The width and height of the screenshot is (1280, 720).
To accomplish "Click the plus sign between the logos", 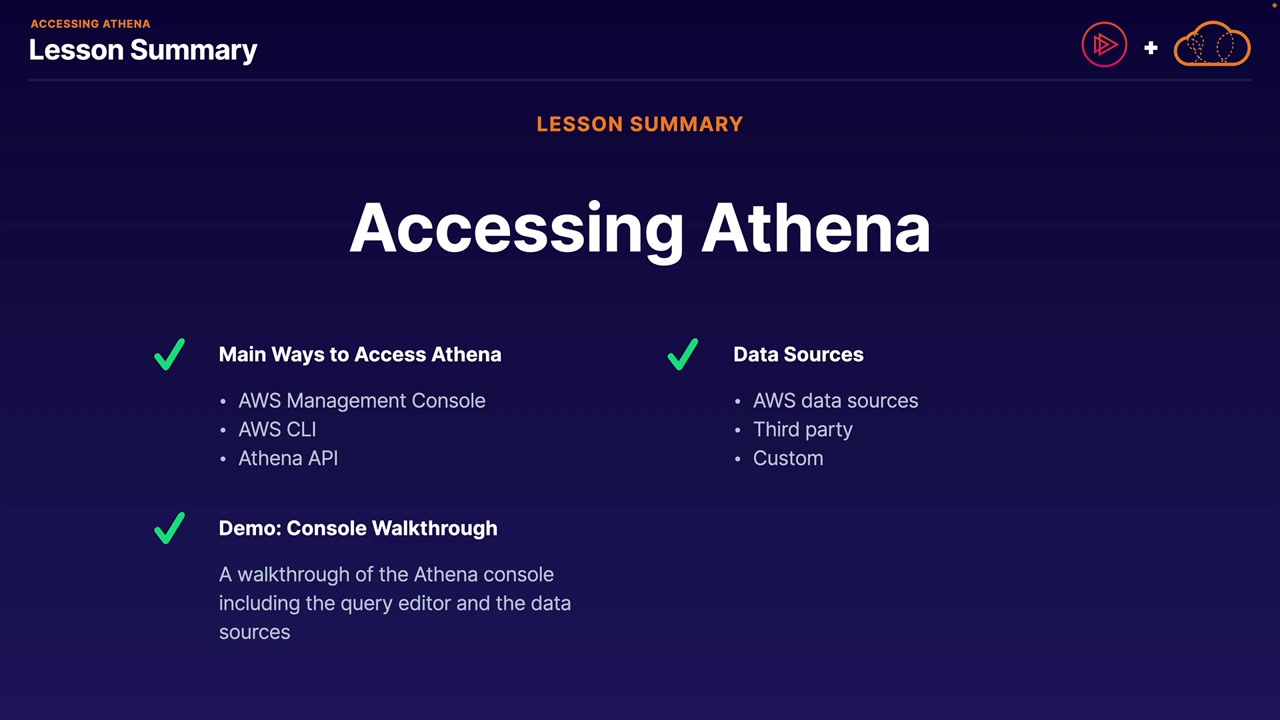I will click(1151, 47).
